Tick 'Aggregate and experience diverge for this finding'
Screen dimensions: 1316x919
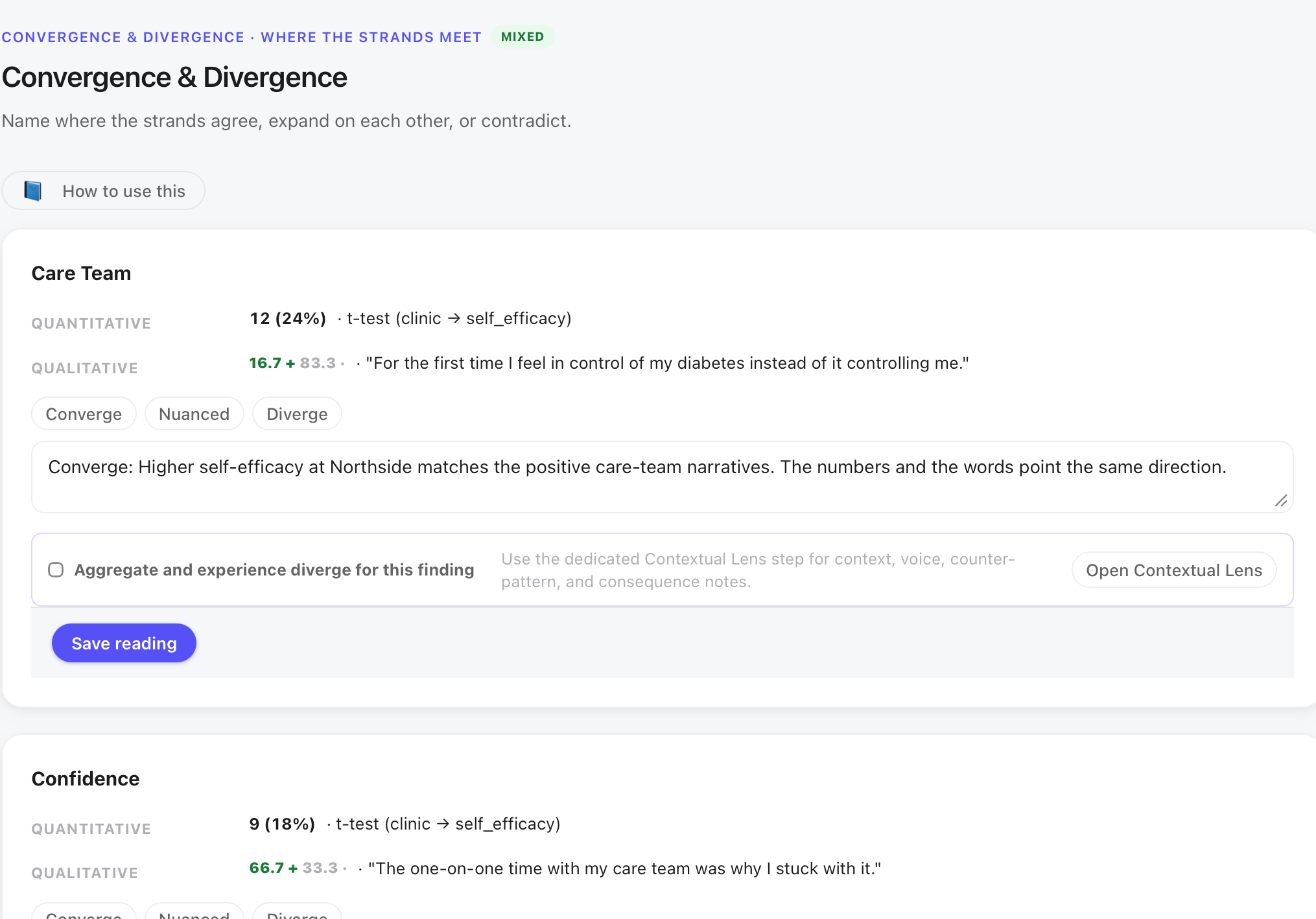click(56, 570)
